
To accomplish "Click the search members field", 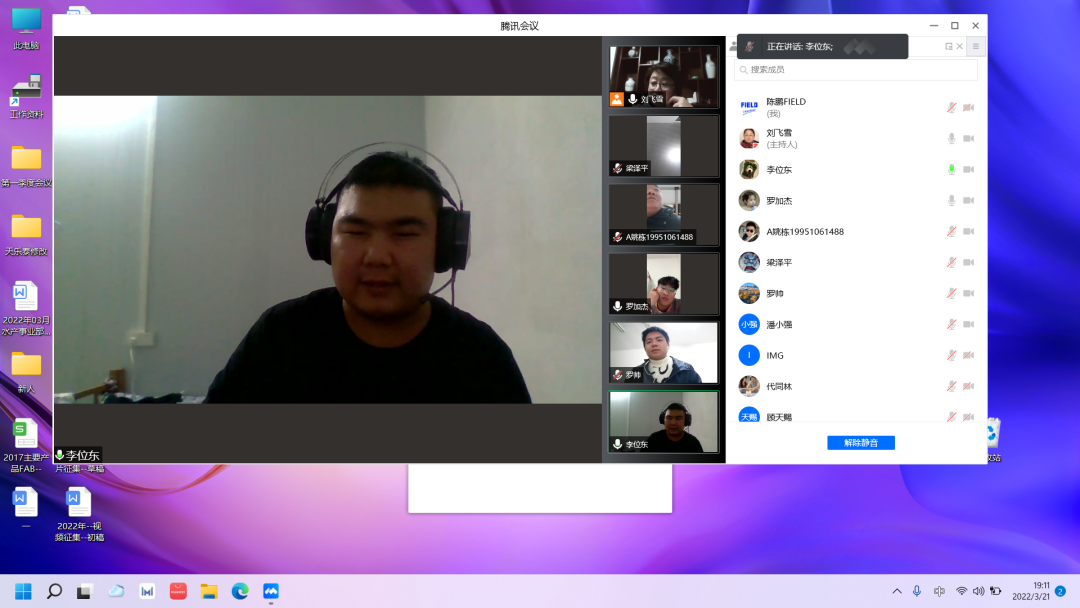I will click(x=855, y=70).
